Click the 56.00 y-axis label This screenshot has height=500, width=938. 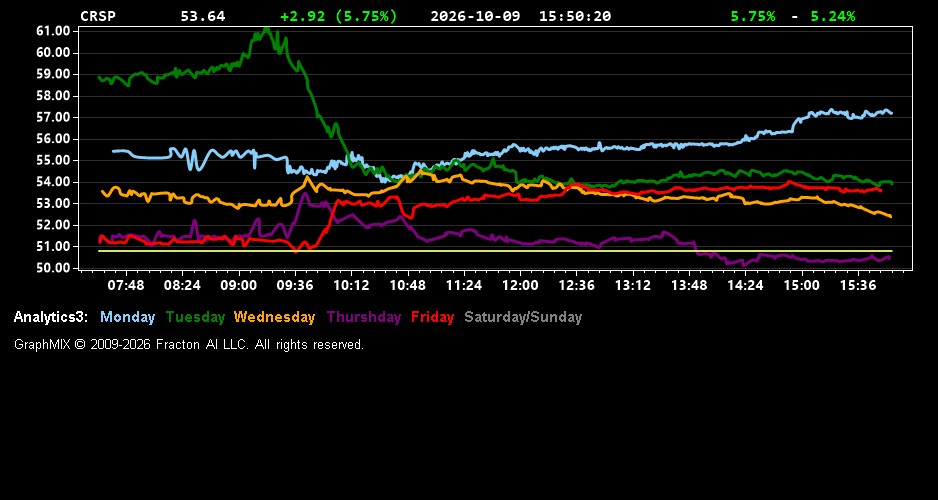[54, 139]
